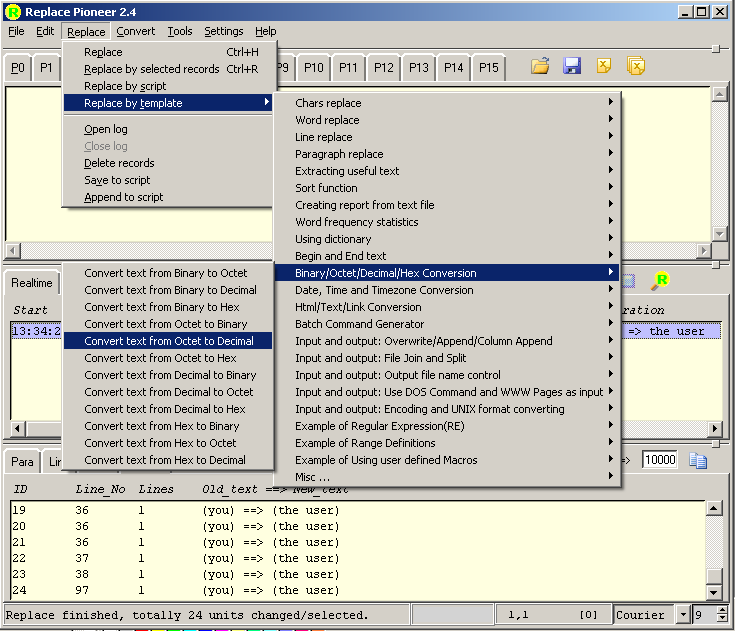Open the Settings menu
The image size is (735, 631).
click(x=223, y=31)
